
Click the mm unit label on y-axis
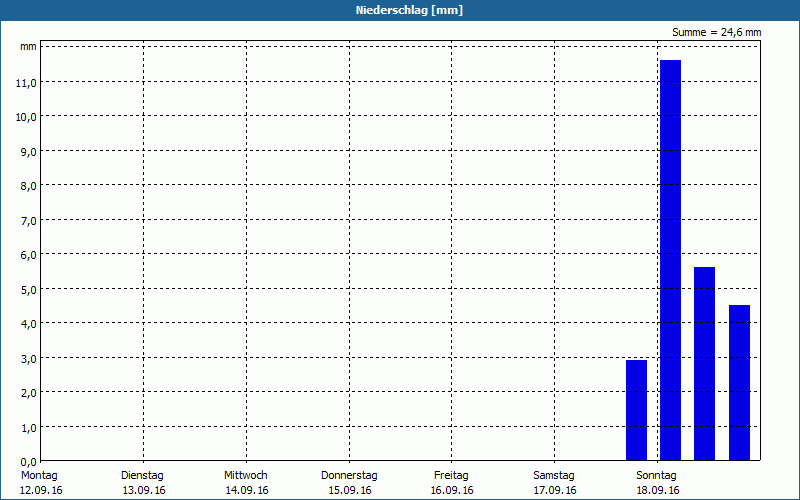(28, 47)
